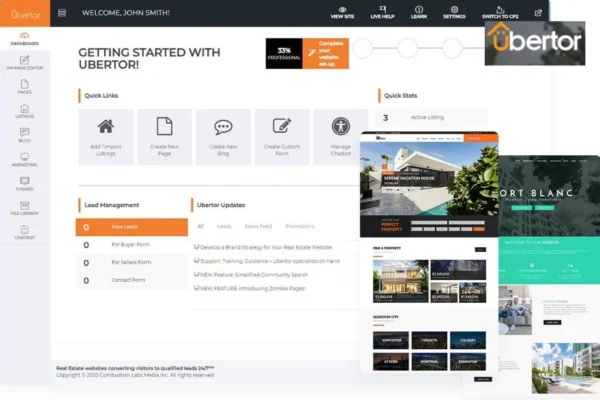Select the All updates tab
600x400 pixels.
tap(200, 226)
